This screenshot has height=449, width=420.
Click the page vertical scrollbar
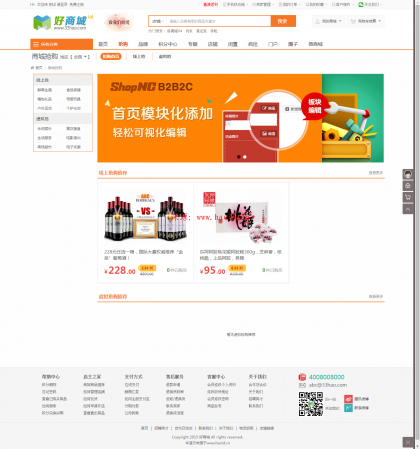[417, 224]
